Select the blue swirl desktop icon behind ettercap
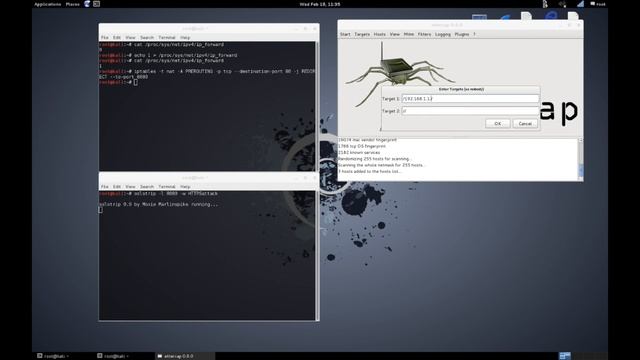Screen dimensions: 640x360 click(551, 16)
